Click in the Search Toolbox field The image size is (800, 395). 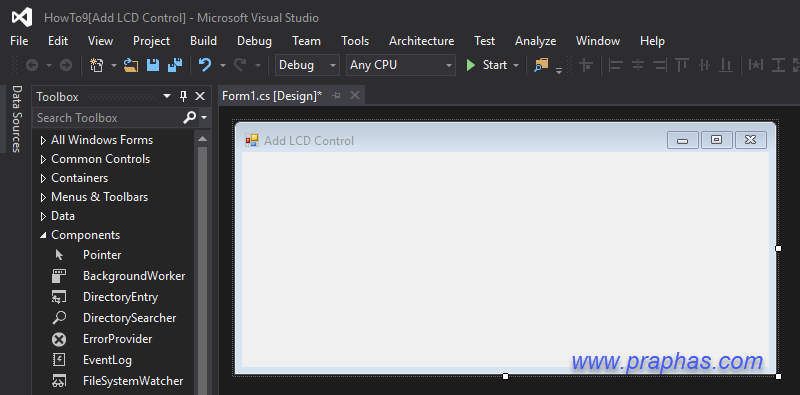(x=108, y=118)
